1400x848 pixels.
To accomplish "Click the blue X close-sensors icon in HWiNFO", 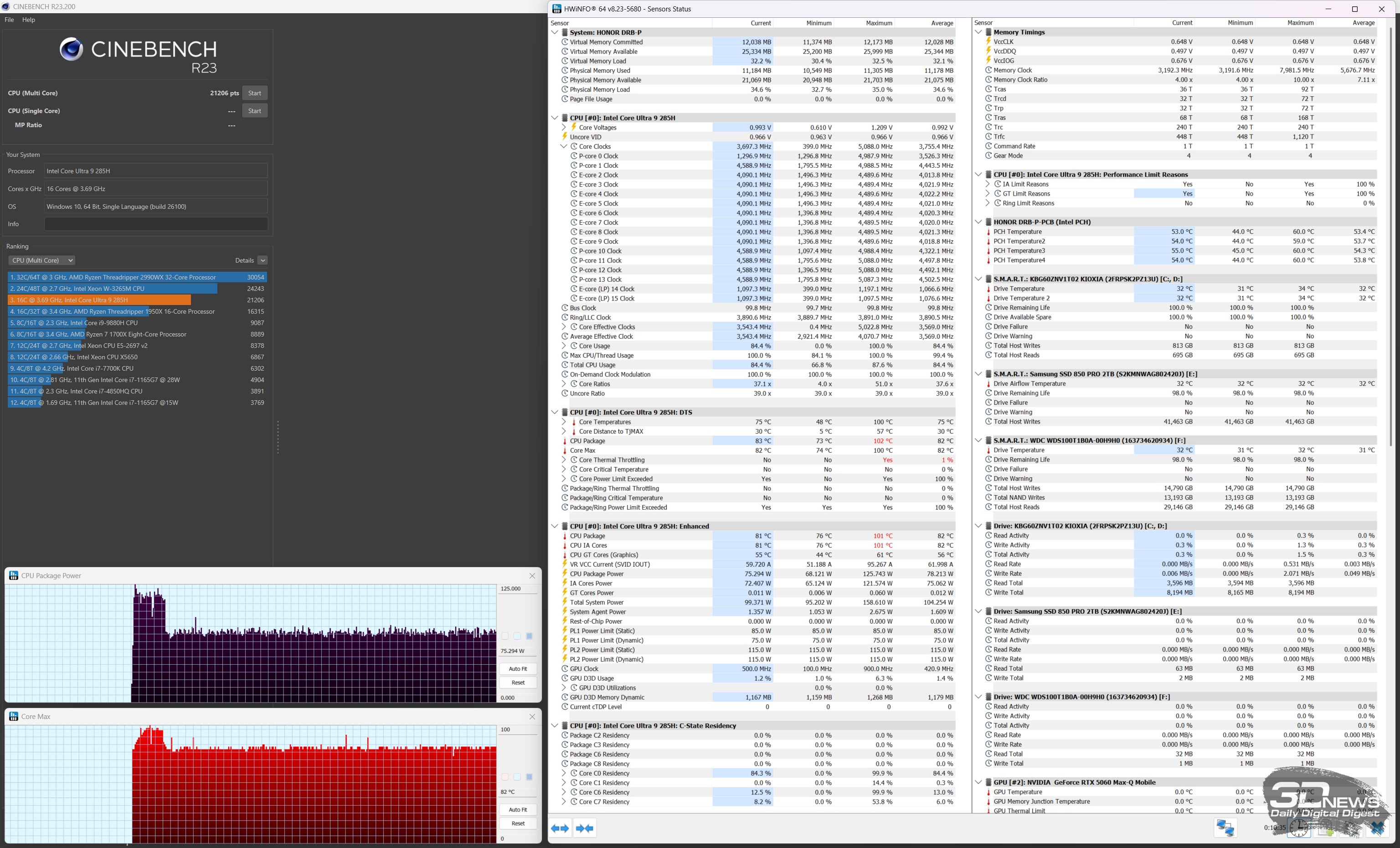I will (x=1378, y=828).
